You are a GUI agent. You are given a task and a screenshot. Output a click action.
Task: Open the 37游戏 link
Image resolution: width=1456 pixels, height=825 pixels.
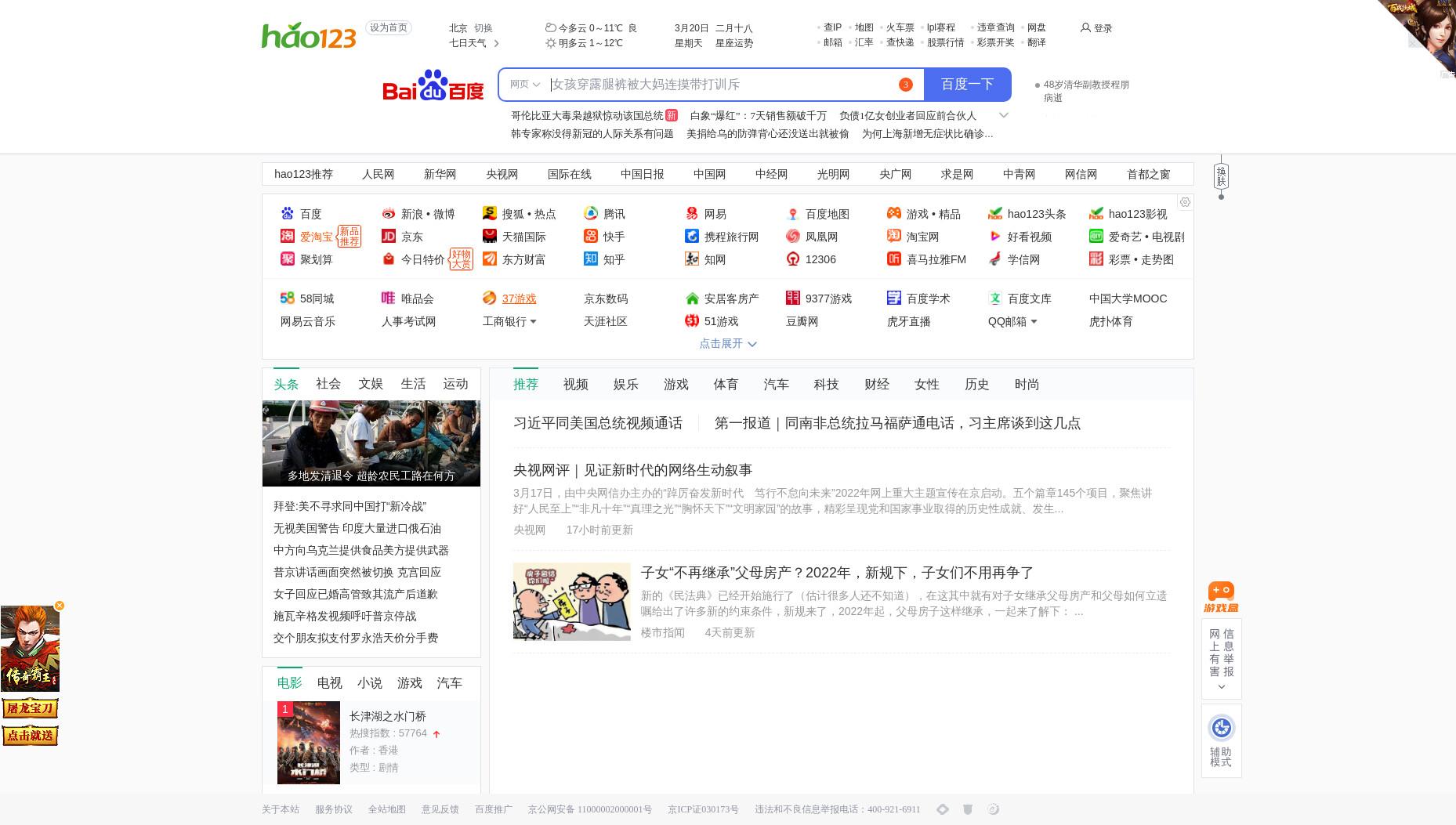coord(519,299)
